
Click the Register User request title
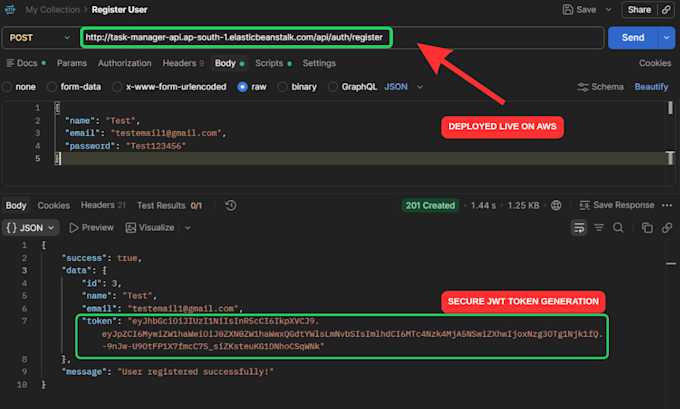119,10
